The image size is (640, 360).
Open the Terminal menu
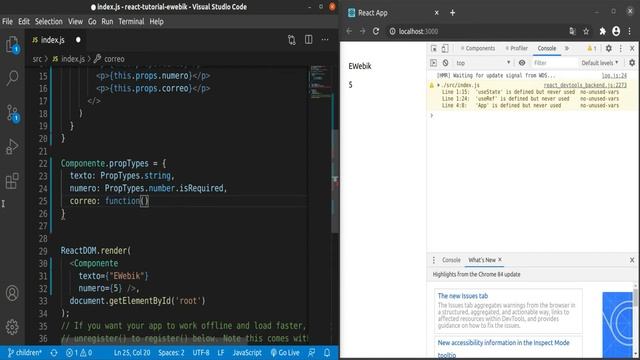[x=131, y=22]
